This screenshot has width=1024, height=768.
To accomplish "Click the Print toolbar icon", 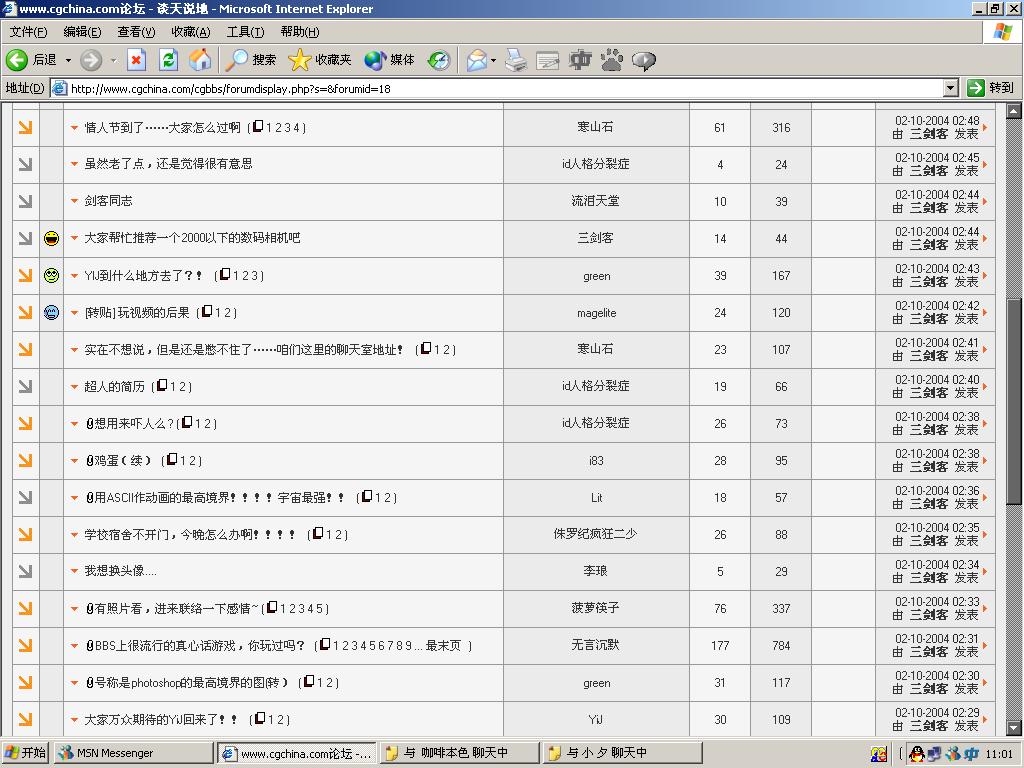I will [x=516, y=60].
